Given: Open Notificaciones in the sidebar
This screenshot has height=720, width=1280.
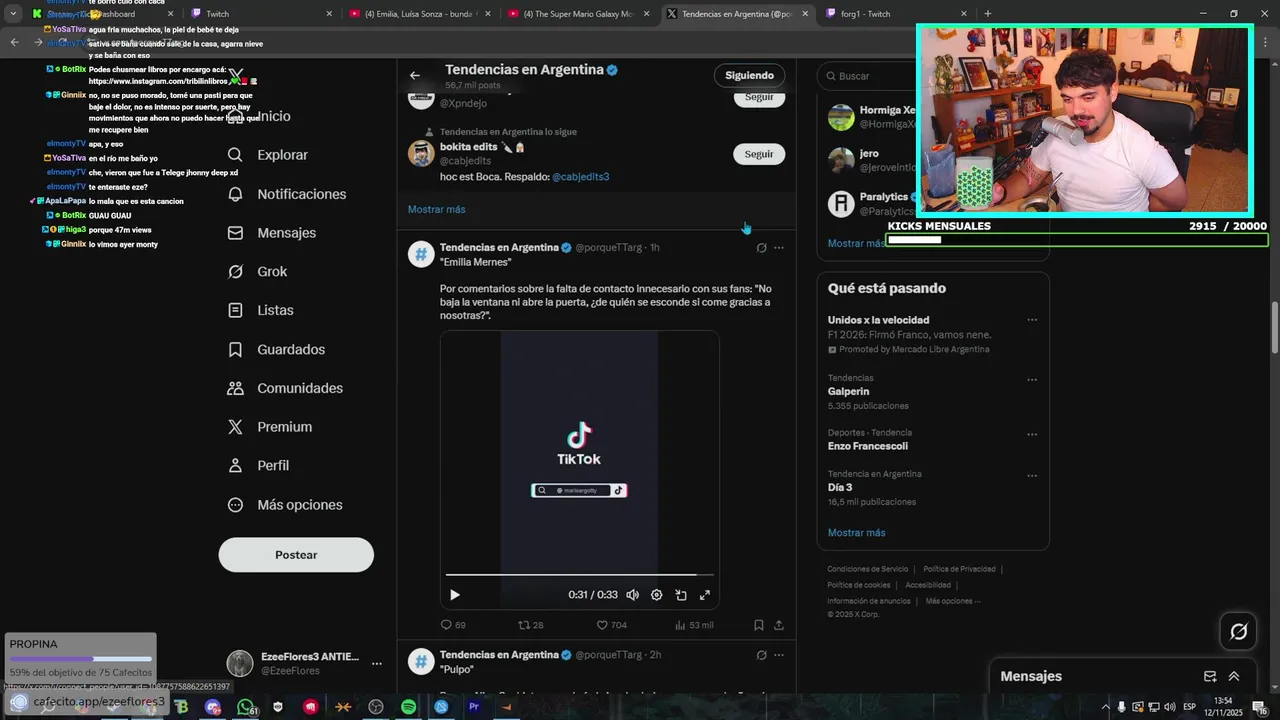Looking at the screenshot, I should coord(287,194).
